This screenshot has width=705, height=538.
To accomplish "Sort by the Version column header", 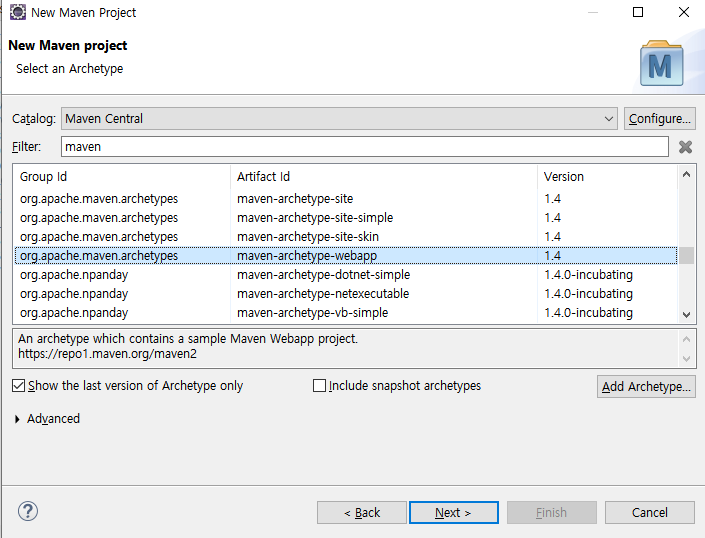I will click(607, 177).
